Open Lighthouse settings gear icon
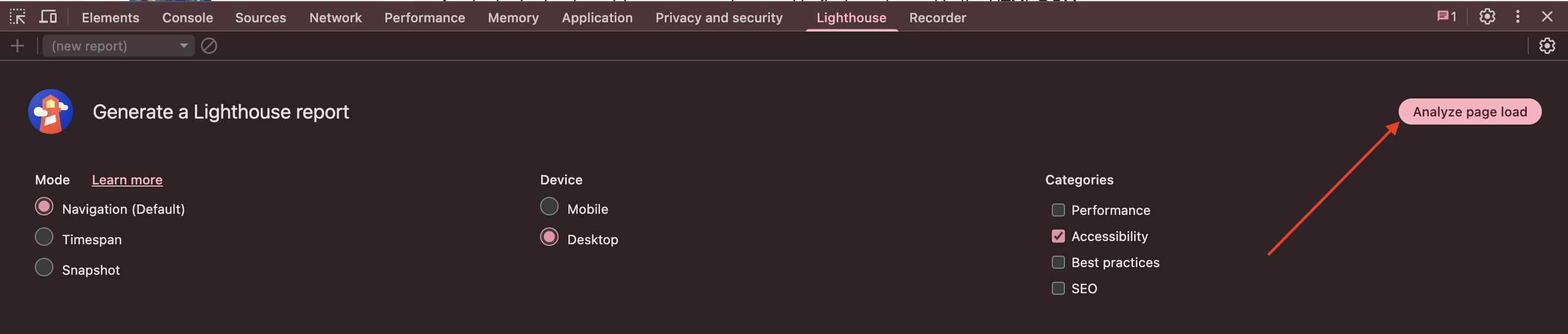The height and width of the screenshot is (334, 1568). tap(1547, 46)
